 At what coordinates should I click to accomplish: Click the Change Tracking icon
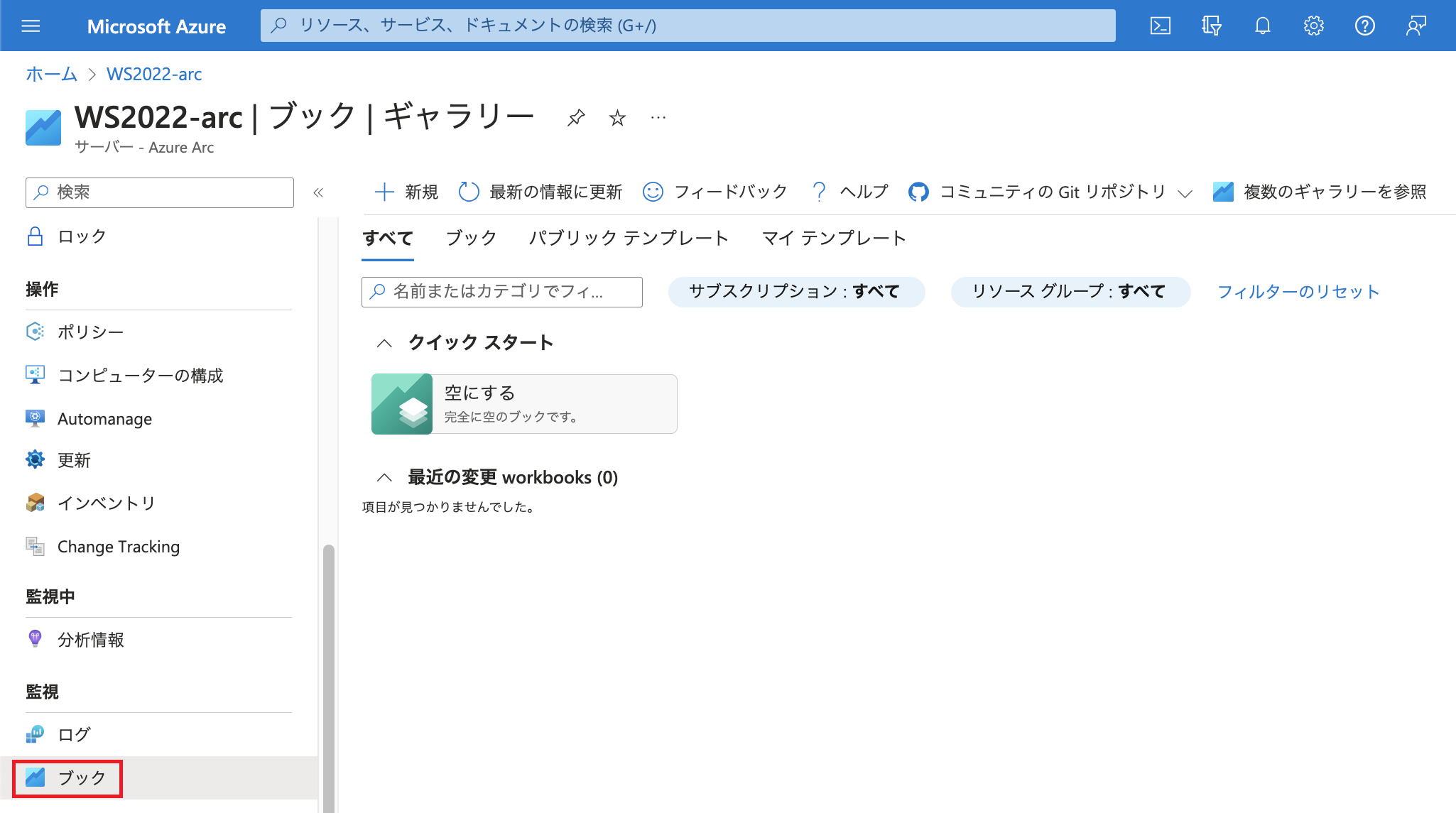click(x=35, y=546)
